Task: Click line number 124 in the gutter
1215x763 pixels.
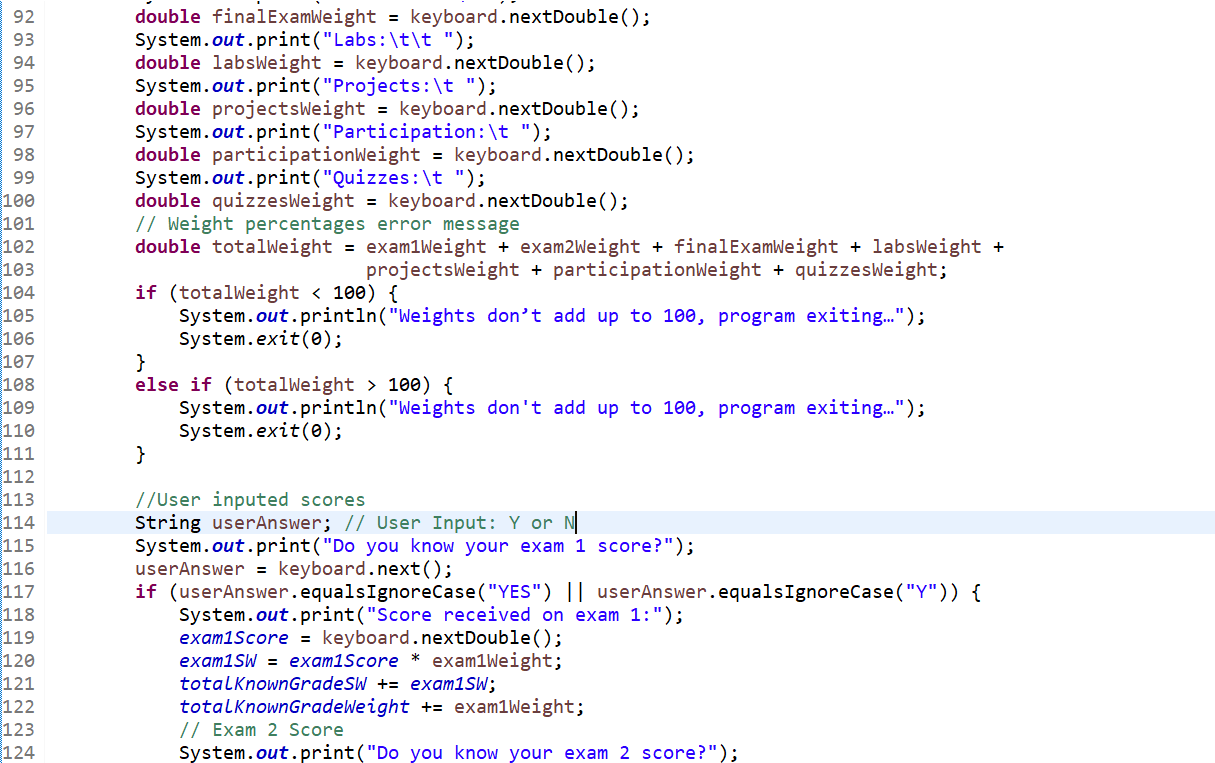Action: point(21,752)
